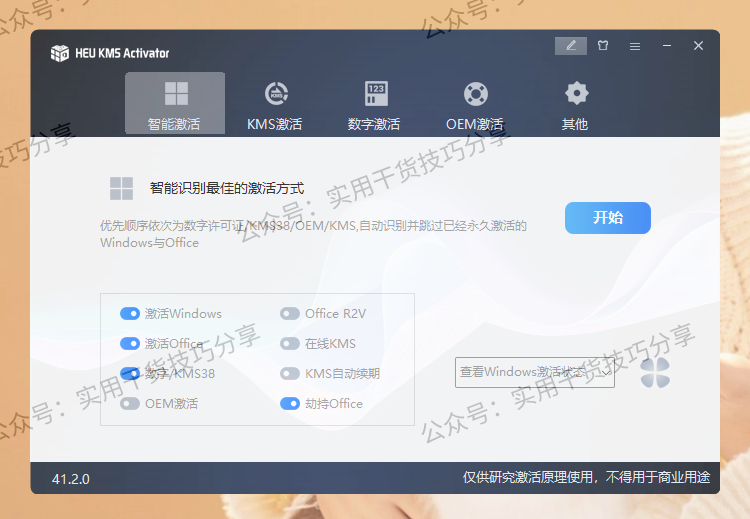Switch to the OEM激活 tab
750x519 pixels.
(x=475, y=106)
